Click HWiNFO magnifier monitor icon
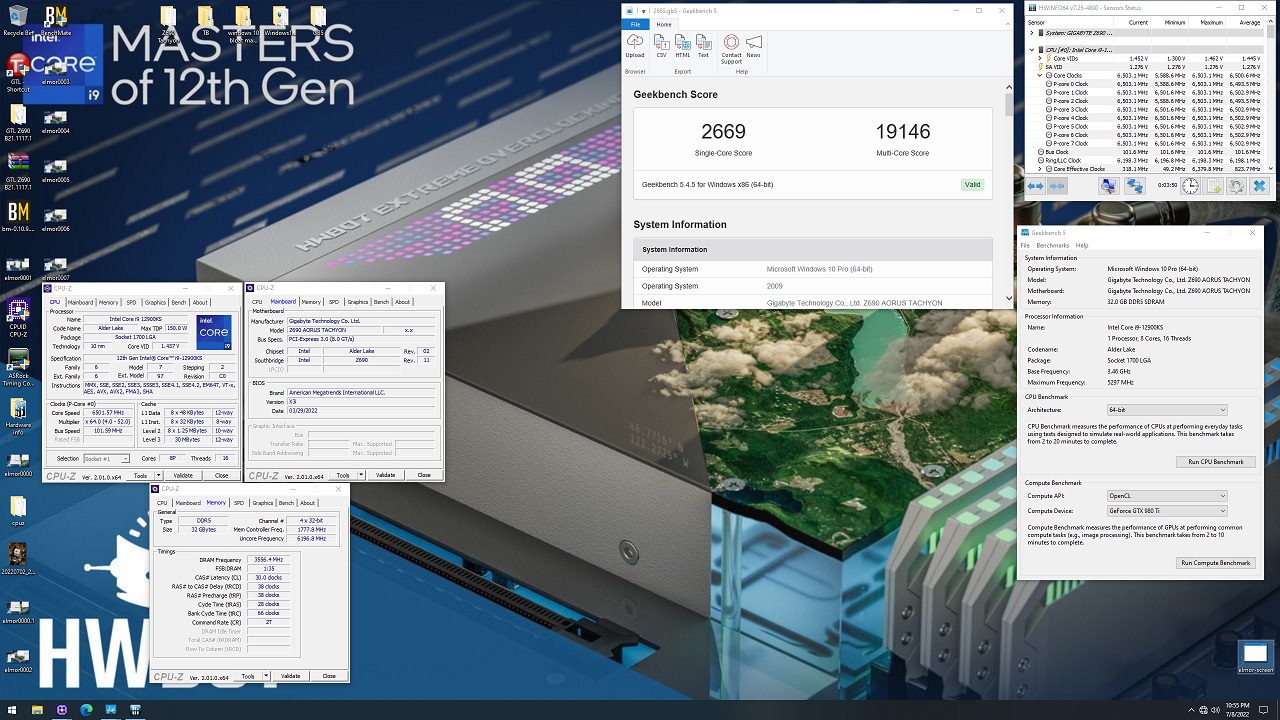Screen dimensions: 1280x720 point(1109,186)
